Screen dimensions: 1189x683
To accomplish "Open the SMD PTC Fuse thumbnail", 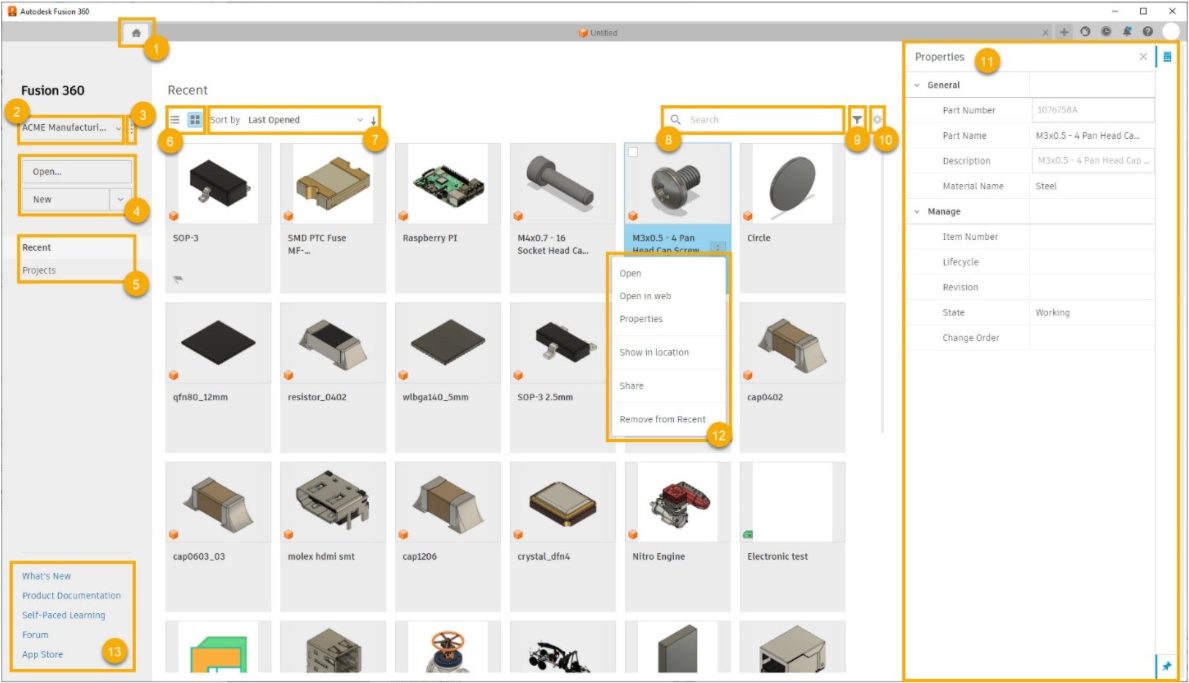I will 333,183.
